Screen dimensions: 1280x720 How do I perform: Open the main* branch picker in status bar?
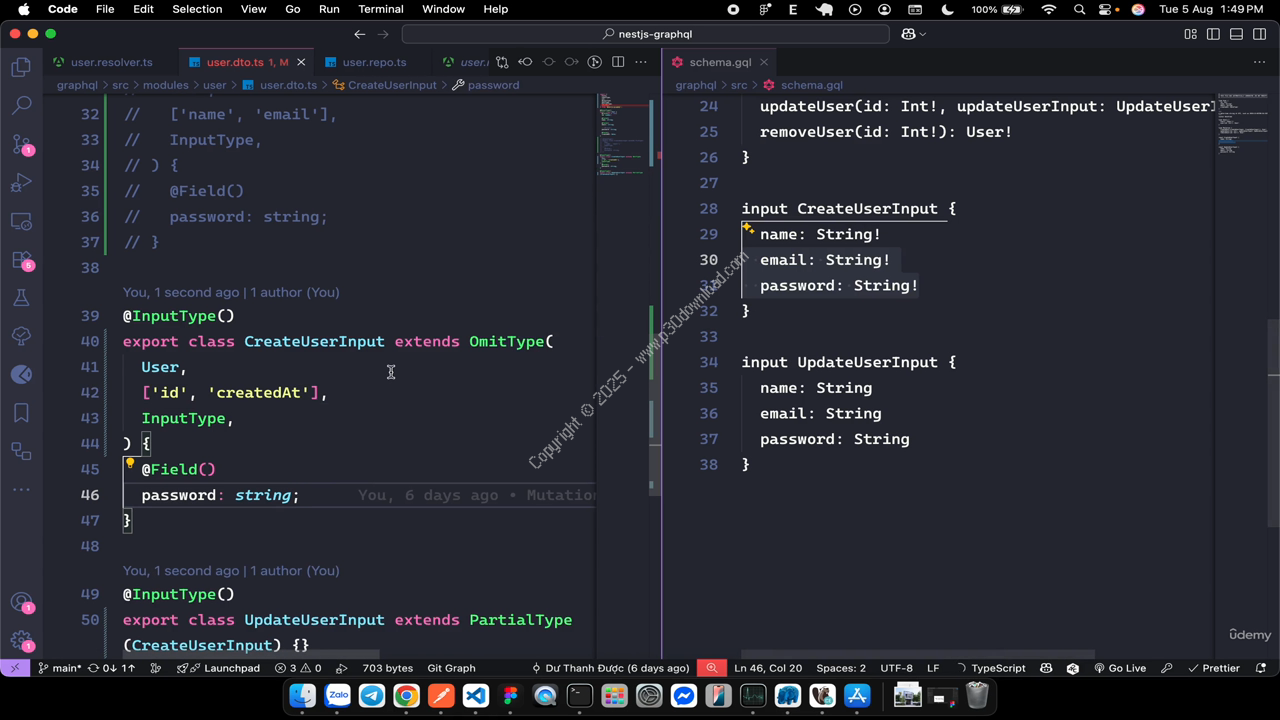tap(60, 668)
